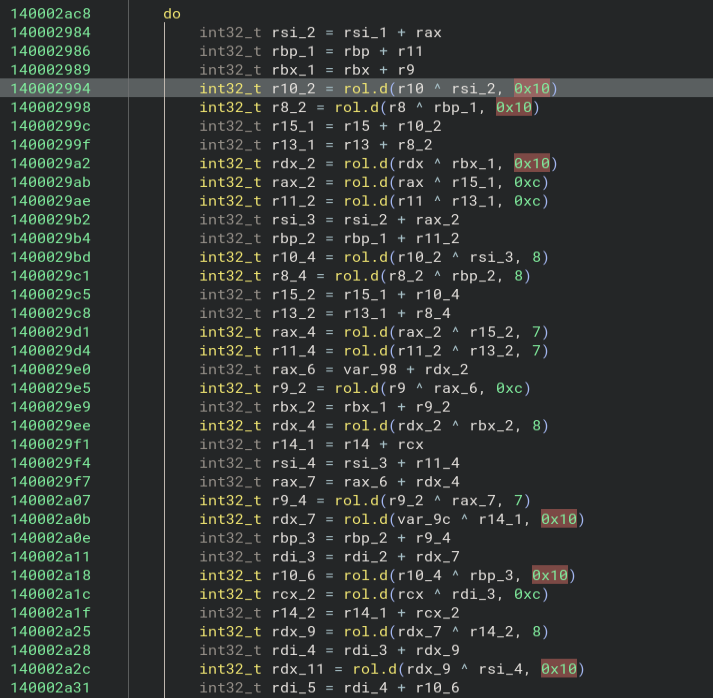Screen dimensions: 713x698
Task: Click the 0x10 constant on the rdx_11 line
Action: click(x=559, y=669)
